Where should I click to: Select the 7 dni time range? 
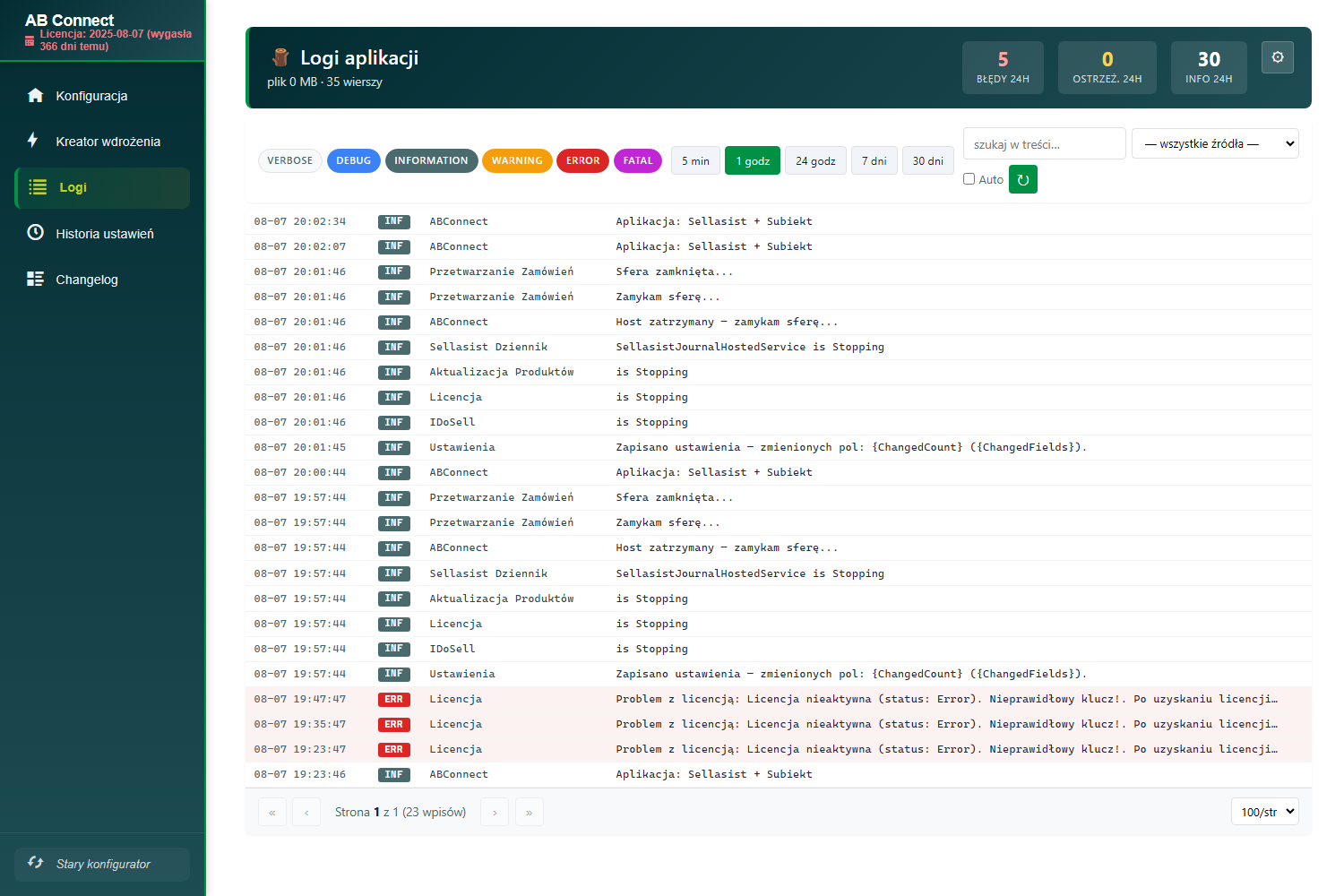click(874, 160)
